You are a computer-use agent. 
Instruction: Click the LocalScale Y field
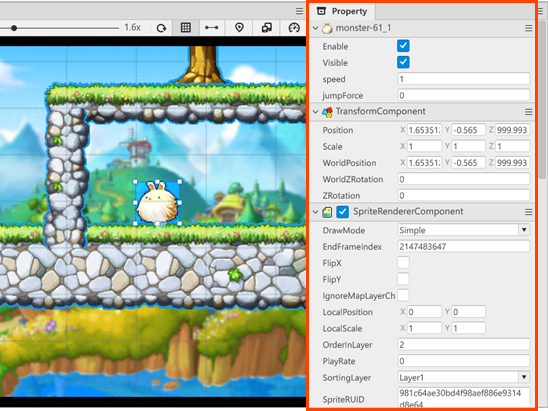(x=469, y=328)
